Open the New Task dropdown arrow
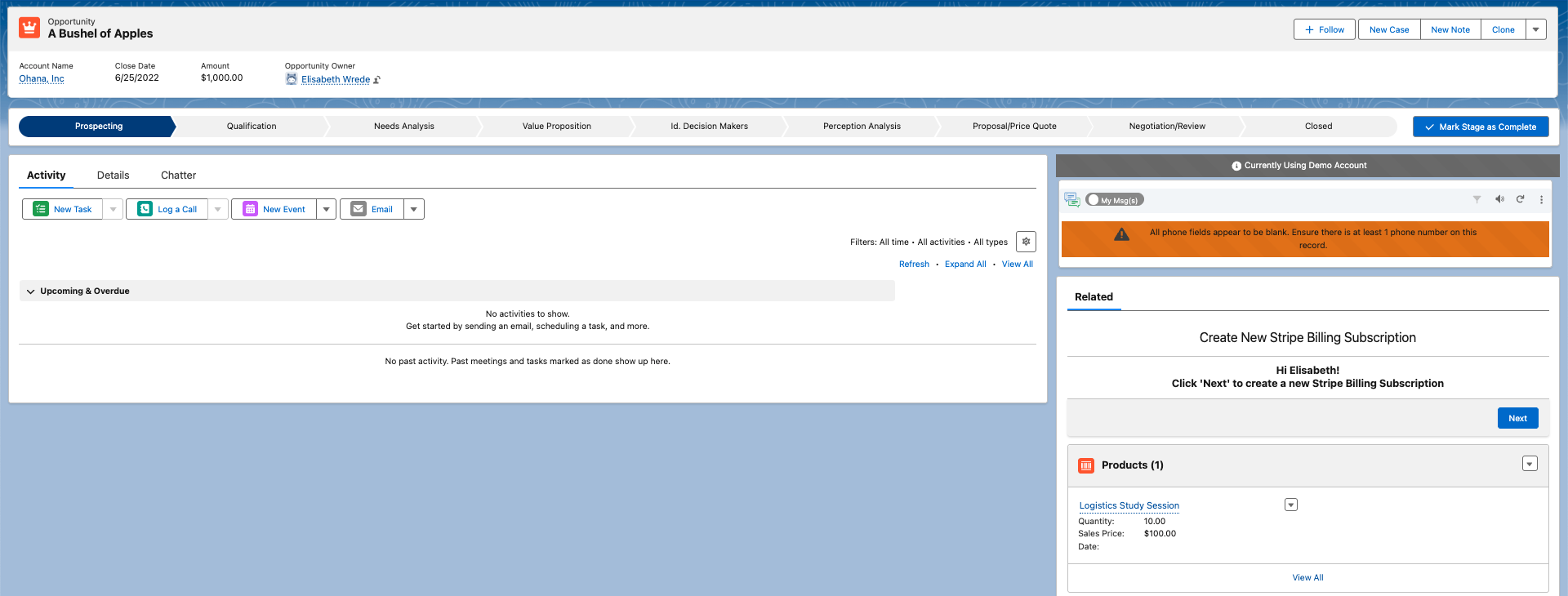Image resolution: width=1568 pixels, height=596 pixels. 113,209
